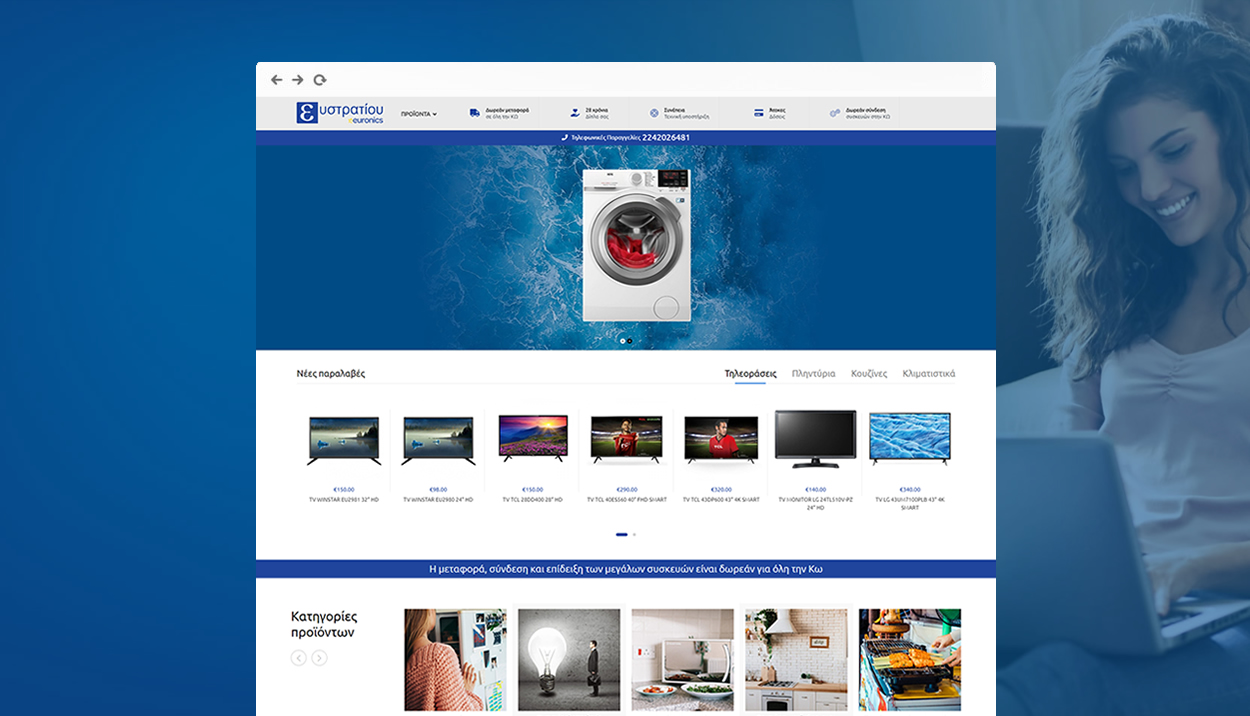1250x716 pixels.
Task: Click the Ευστρατίου euronics logo
Action: (340, 113)
